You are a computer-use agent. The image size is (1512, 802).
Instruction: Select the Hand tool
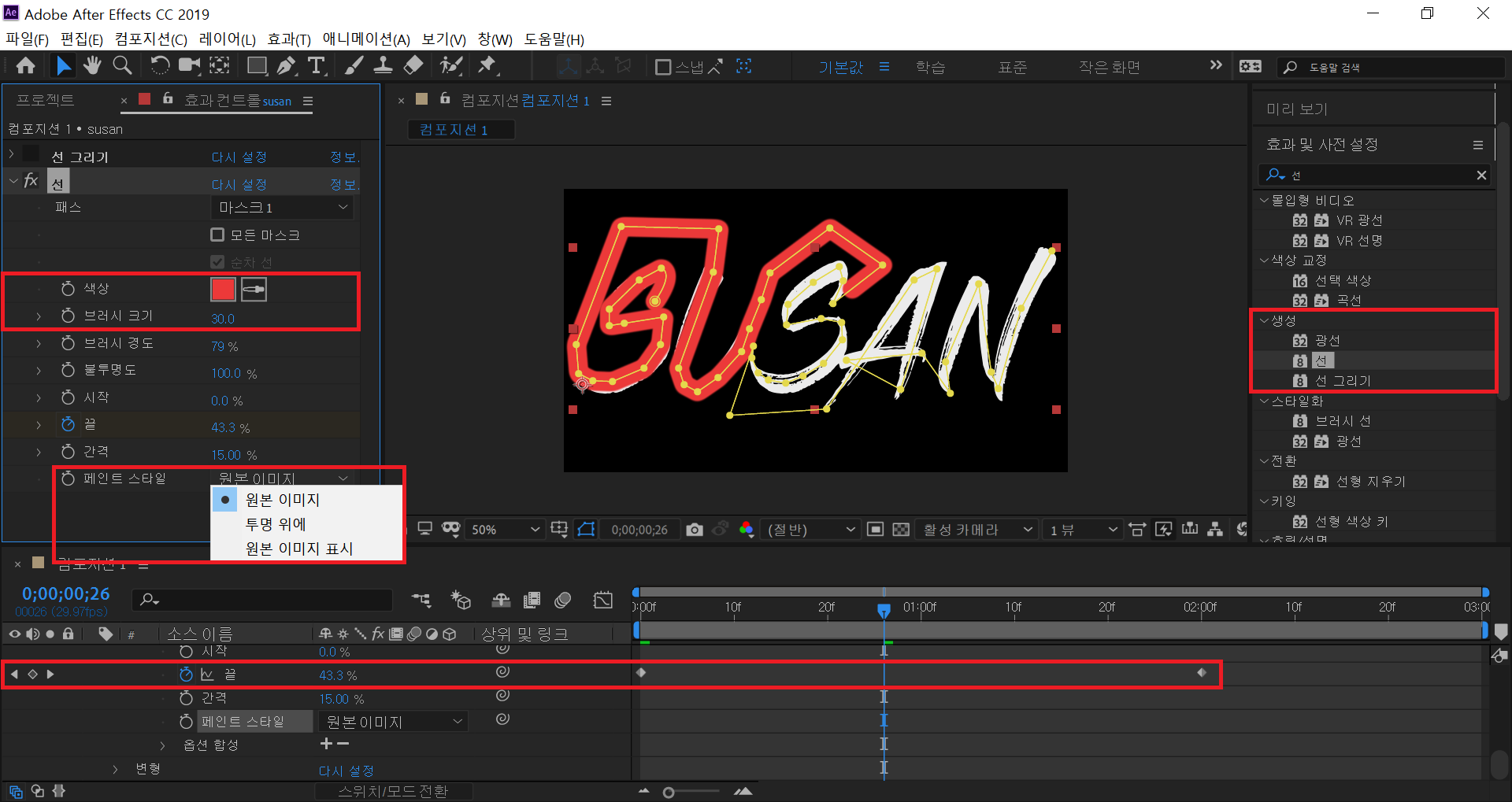(x=93, y=66)
